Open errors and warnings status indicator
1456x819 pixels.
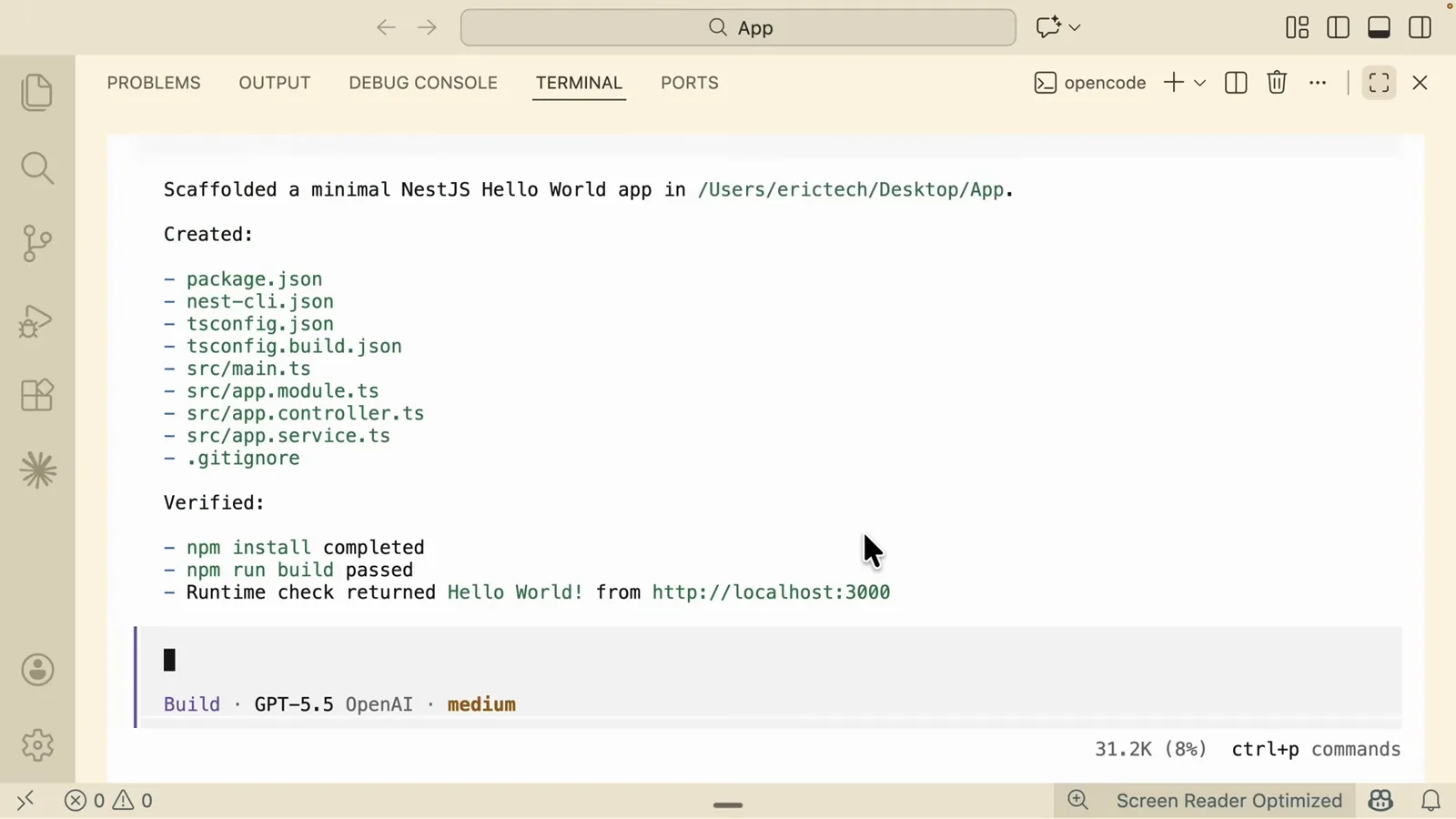tap(108, 801)
